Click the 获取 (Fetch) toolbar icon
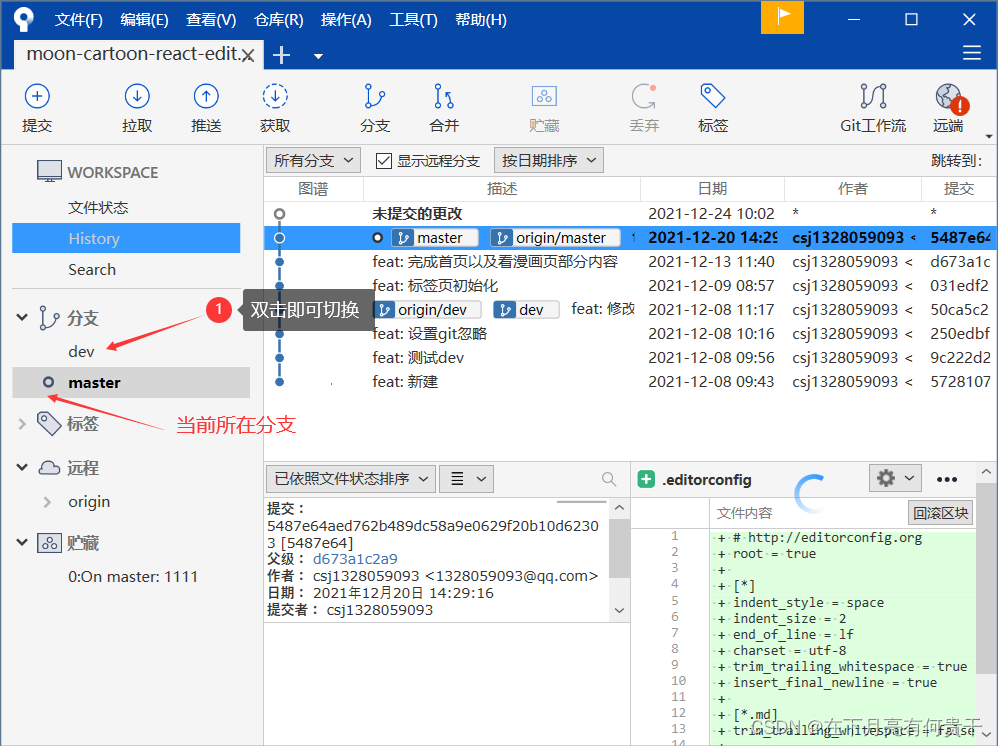 pyautogui.click(x=275, y=97)
